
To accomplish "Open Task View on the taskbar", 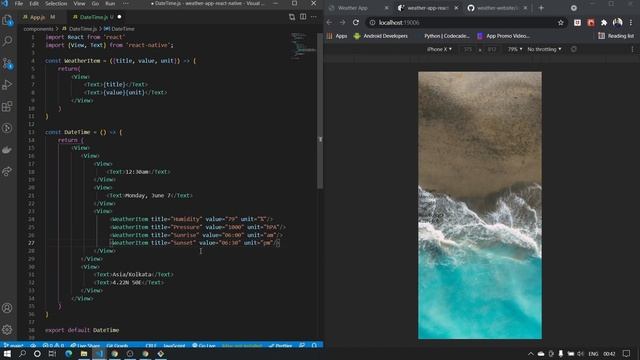I will (52, 353).
